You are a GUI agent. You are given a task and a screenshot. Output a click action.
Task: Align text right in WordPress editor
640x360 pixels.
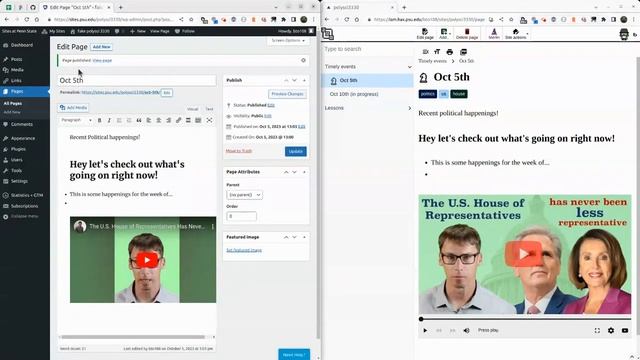pos(168,120)
